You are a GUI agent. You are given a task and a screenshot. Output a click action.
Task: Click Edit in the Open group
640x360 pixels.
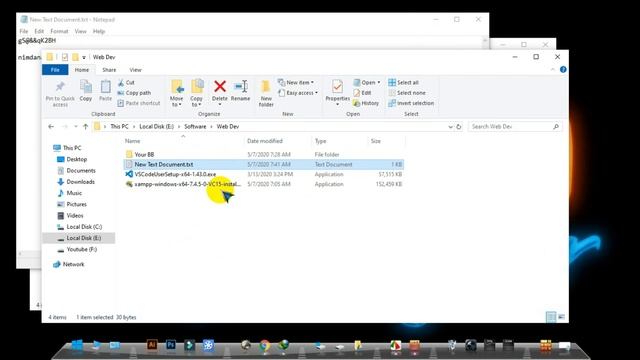click(x=362, y=93)
